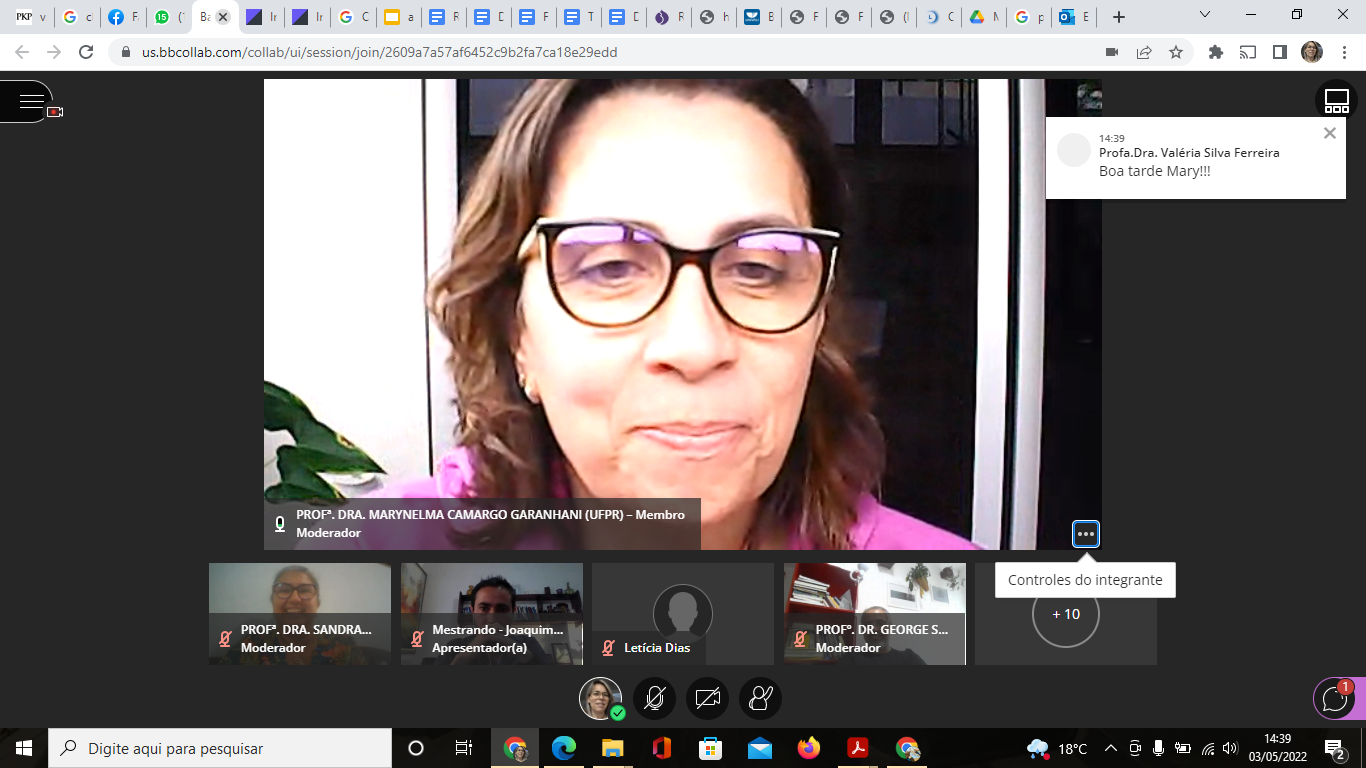Open the media cast control icon
Image resolution: width=1366 pixels, height=768 pixels.
[1248, 52]
